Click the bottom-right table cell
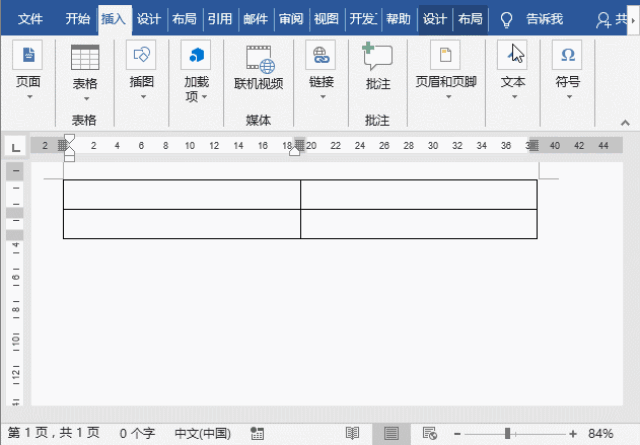 click(419, 224)
